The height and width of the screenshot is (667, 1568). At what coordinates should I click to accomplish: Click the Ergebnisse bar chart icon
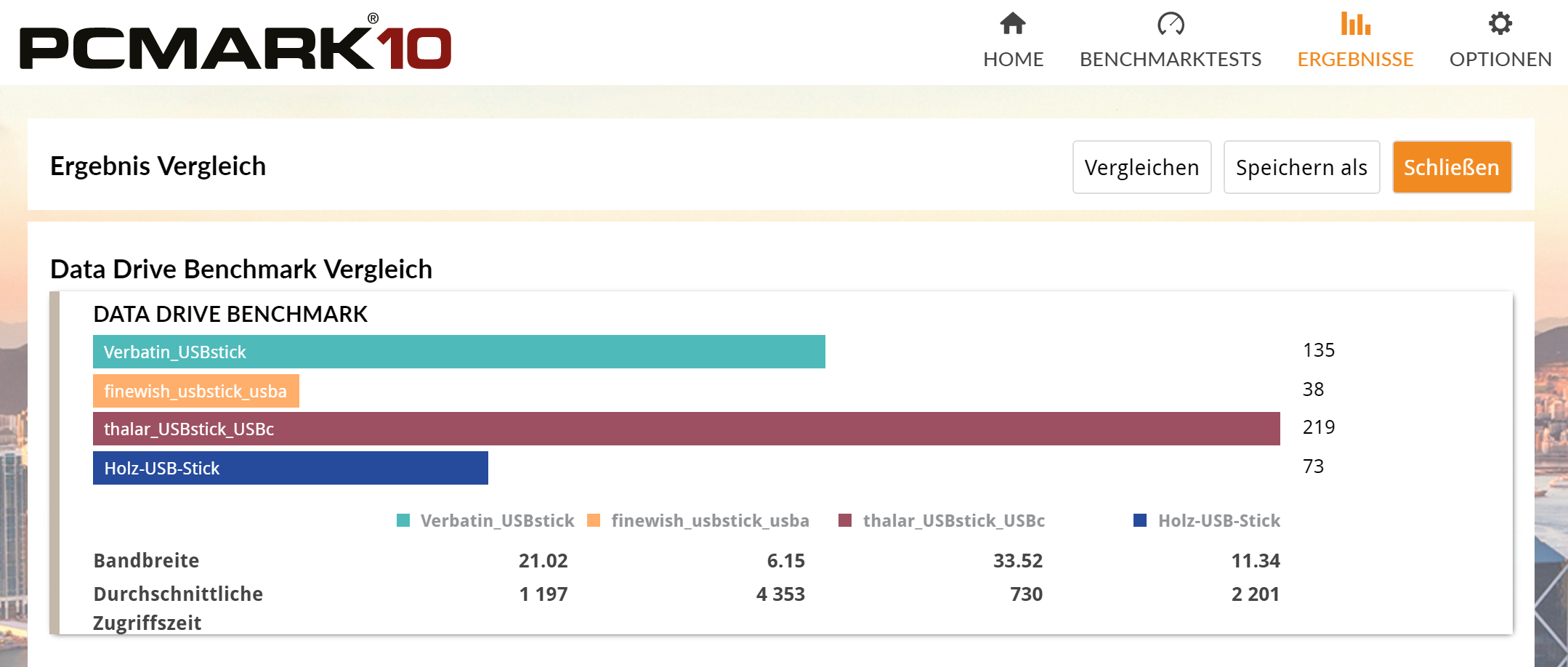(x=1355, y=24)
